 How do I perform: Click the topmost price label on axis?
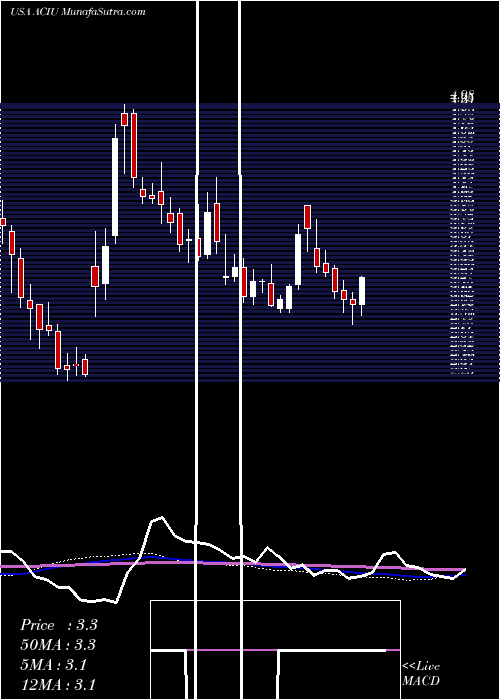(462, 95)
